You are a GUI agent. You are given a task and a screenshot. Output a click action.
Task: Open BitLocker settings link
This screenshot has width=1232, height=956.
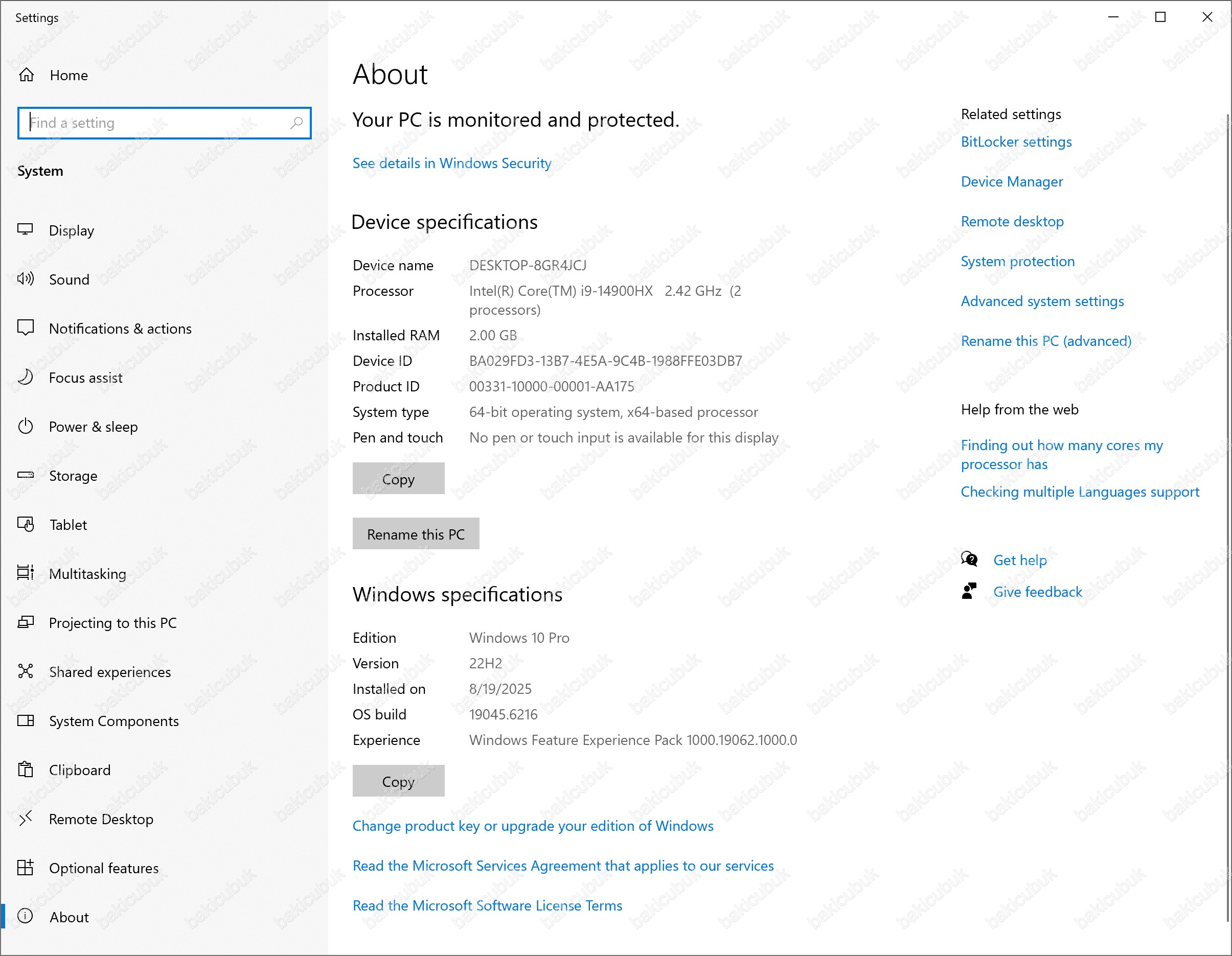coord(1016,142)
